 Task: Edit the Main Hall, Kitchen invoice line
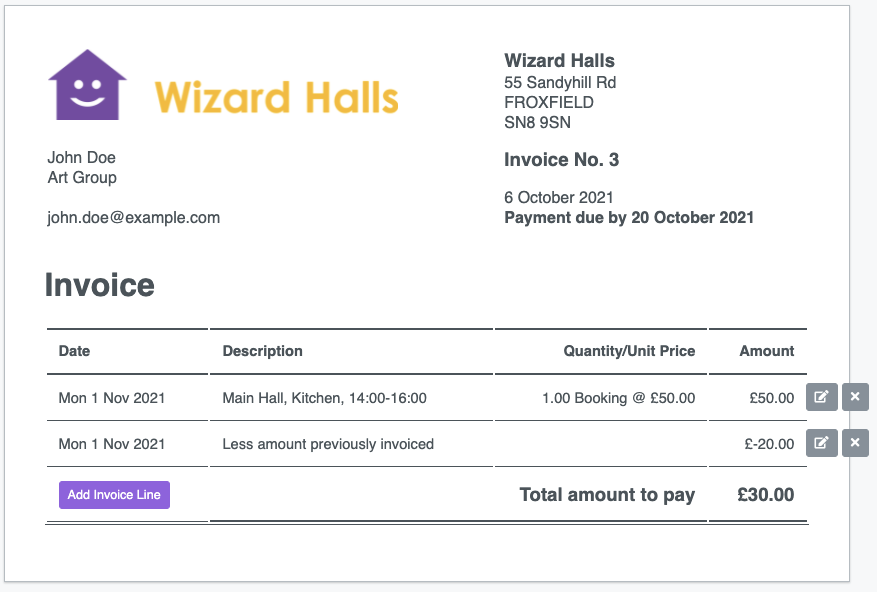821,397
